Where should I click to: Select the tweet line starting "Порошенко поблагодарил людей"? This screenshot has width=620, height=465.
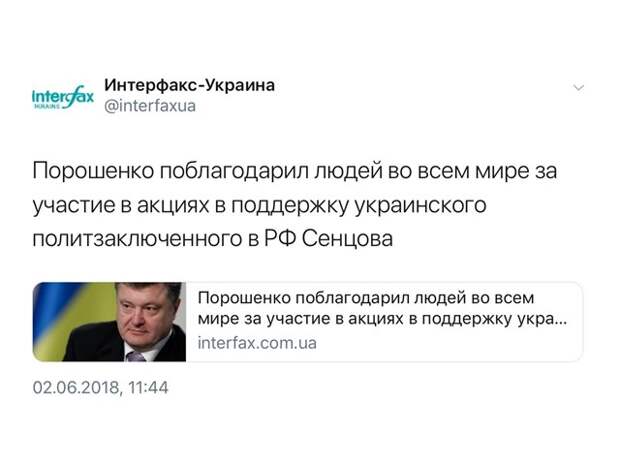pos(295,171)
